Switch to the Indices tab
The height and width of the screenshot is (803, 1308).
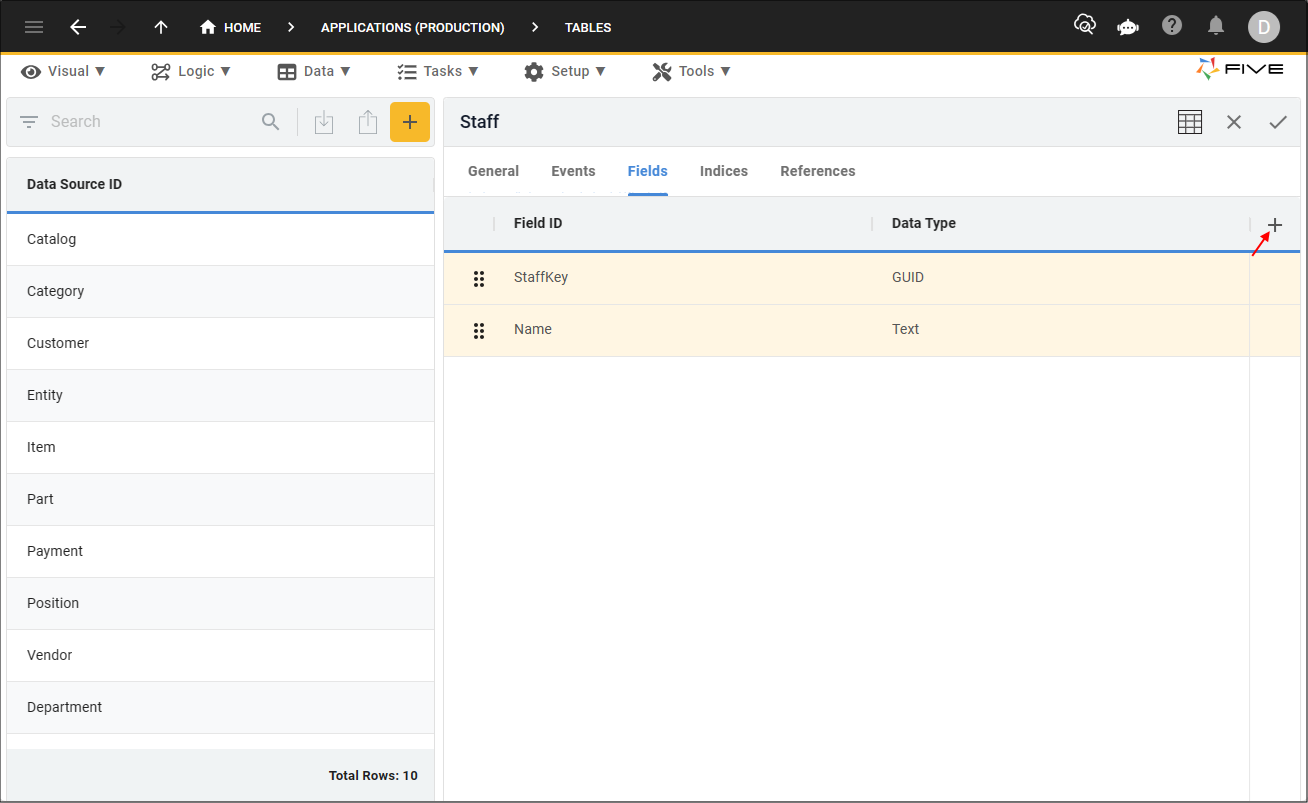tap(724, 171)
